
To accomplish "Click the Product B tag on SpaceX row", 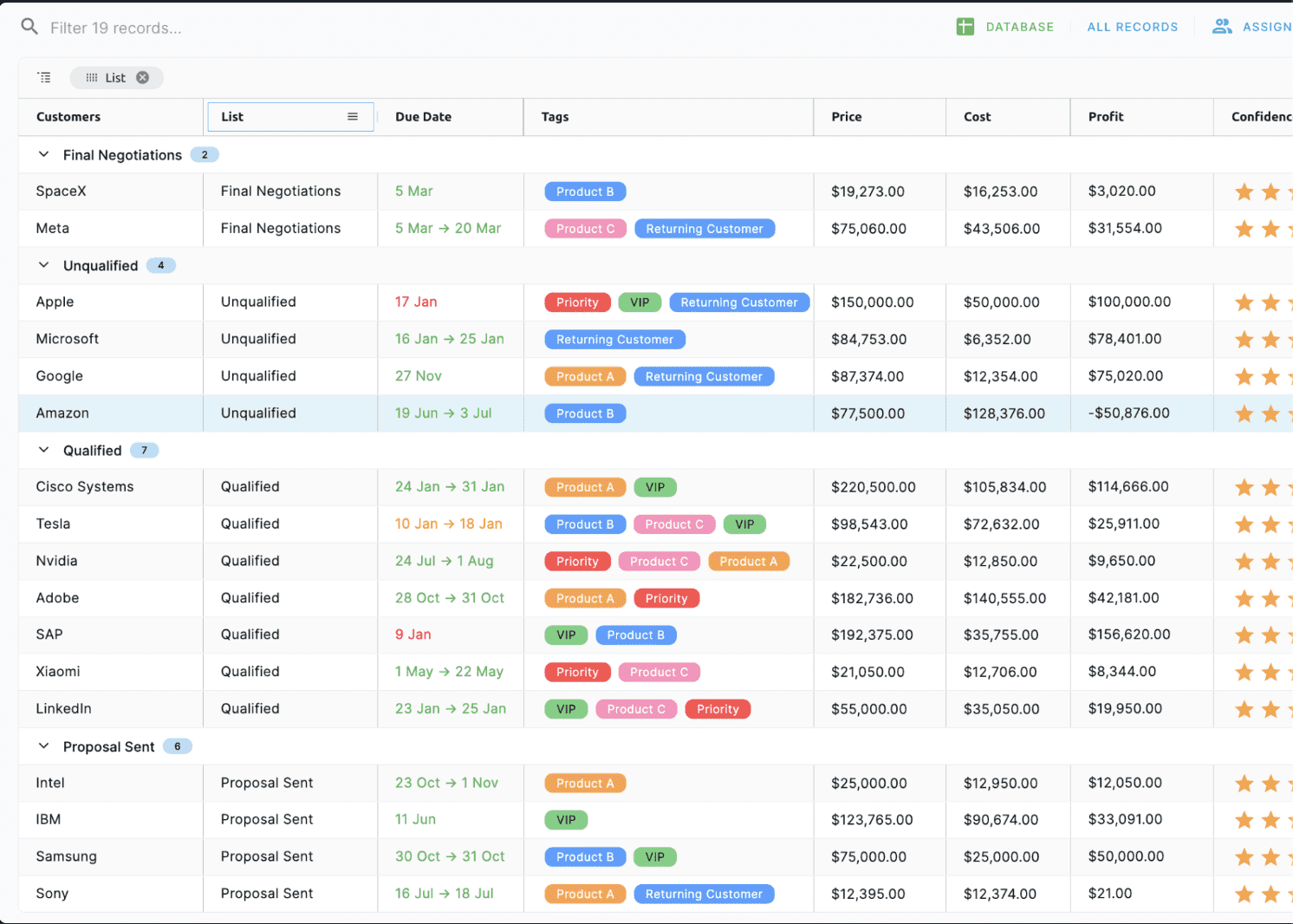I will click(585, 192).
